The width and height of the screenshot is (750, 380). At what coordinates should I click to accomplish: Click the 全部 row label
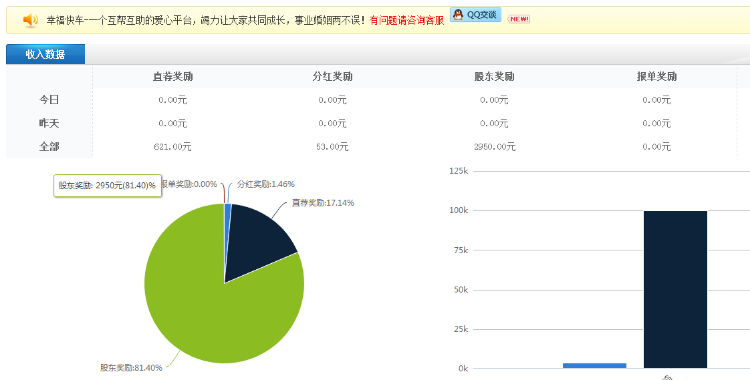tap(49, 146)
